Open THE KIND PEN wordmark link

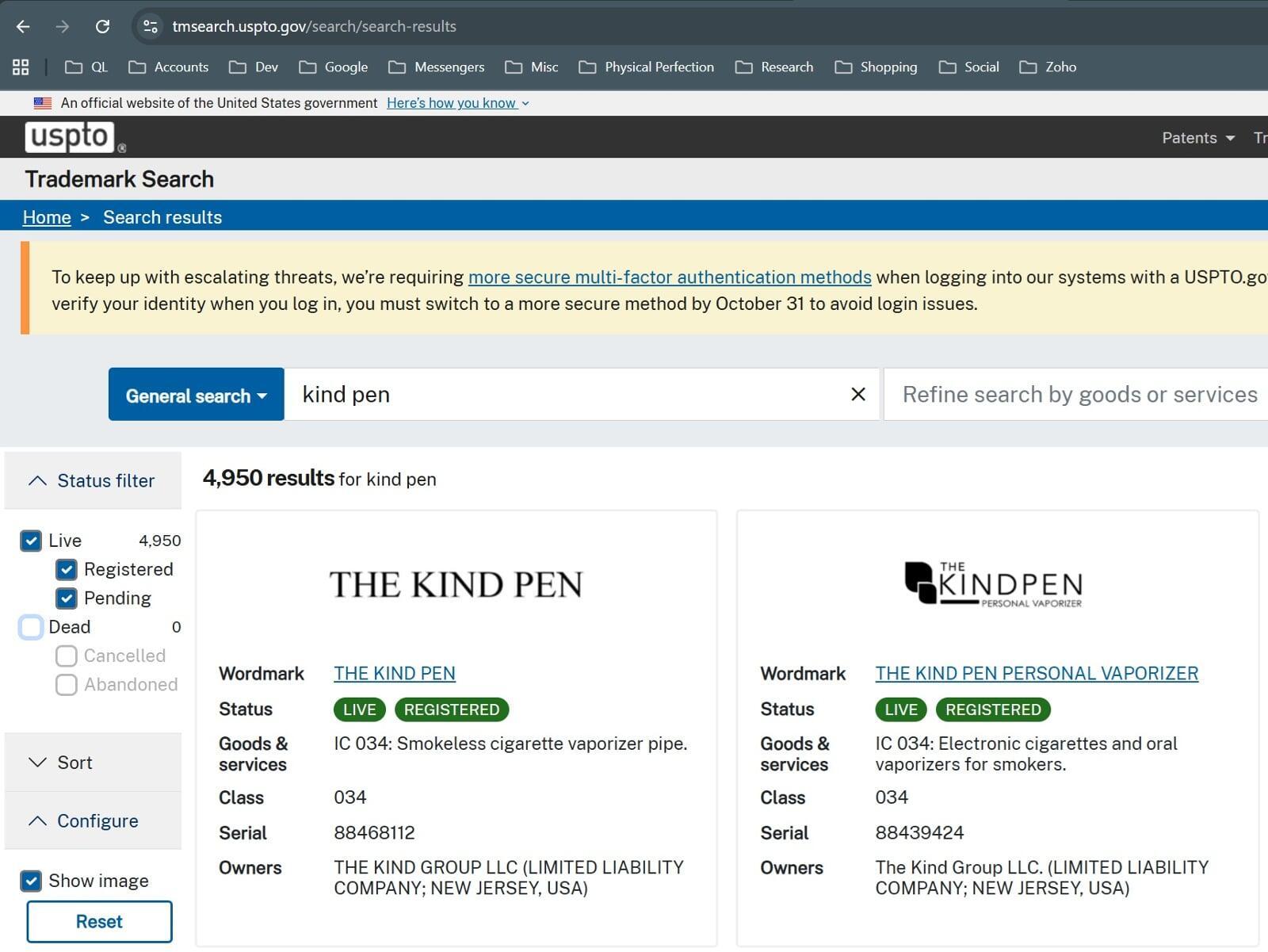(395, 674)
